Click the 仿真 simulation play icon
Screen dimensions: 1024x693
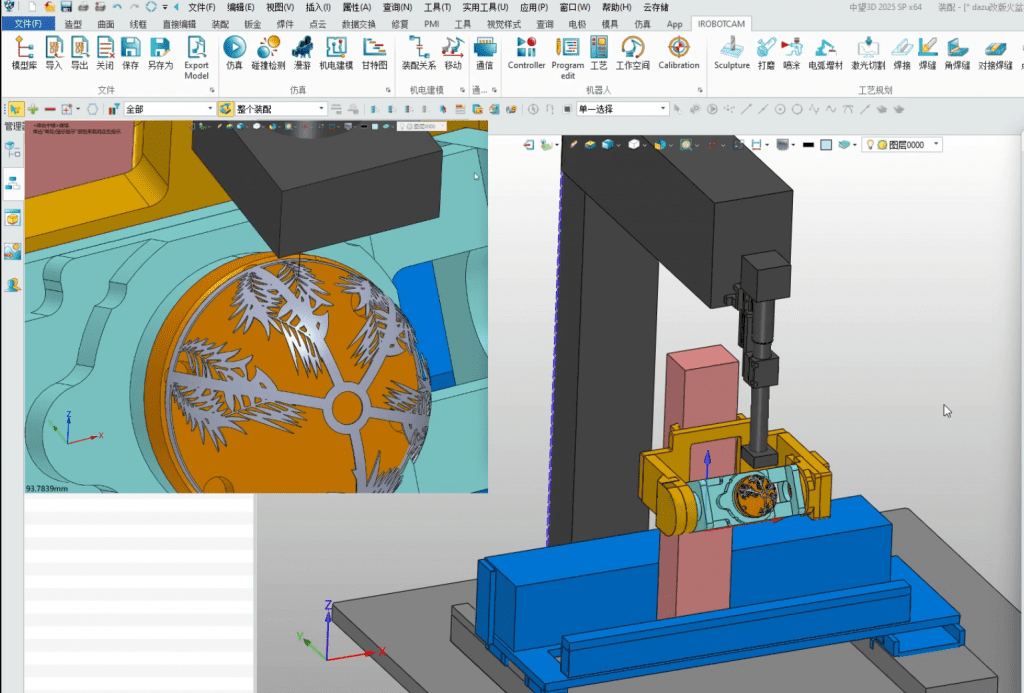pyautogui.click(x=234, y=50)
